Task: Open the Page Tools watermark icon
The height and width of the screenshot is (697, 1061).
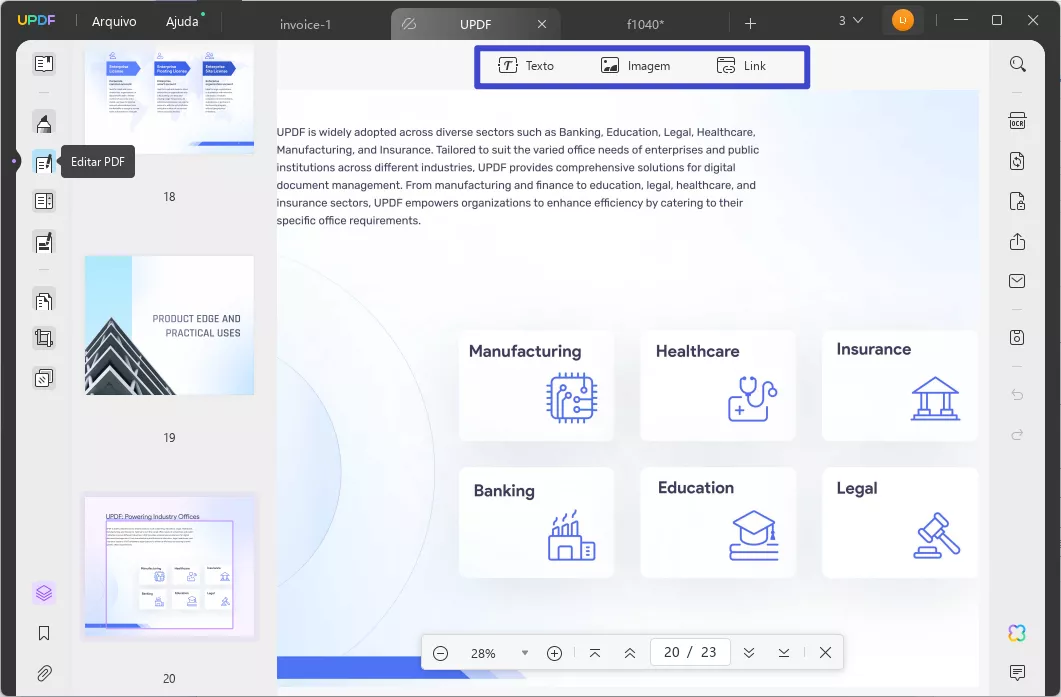Action: 44,378
